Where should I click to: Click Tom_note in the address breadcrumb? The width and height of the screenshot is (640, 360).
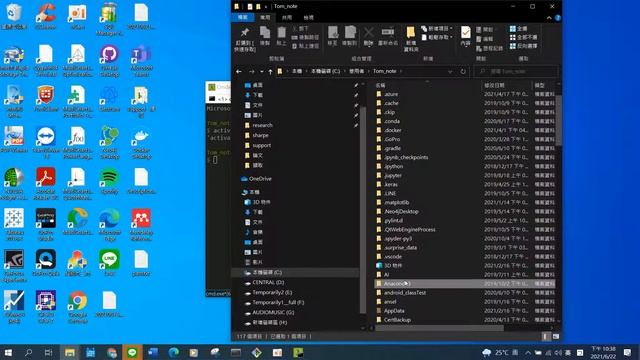pyautogui.click(x=384, y=71)
